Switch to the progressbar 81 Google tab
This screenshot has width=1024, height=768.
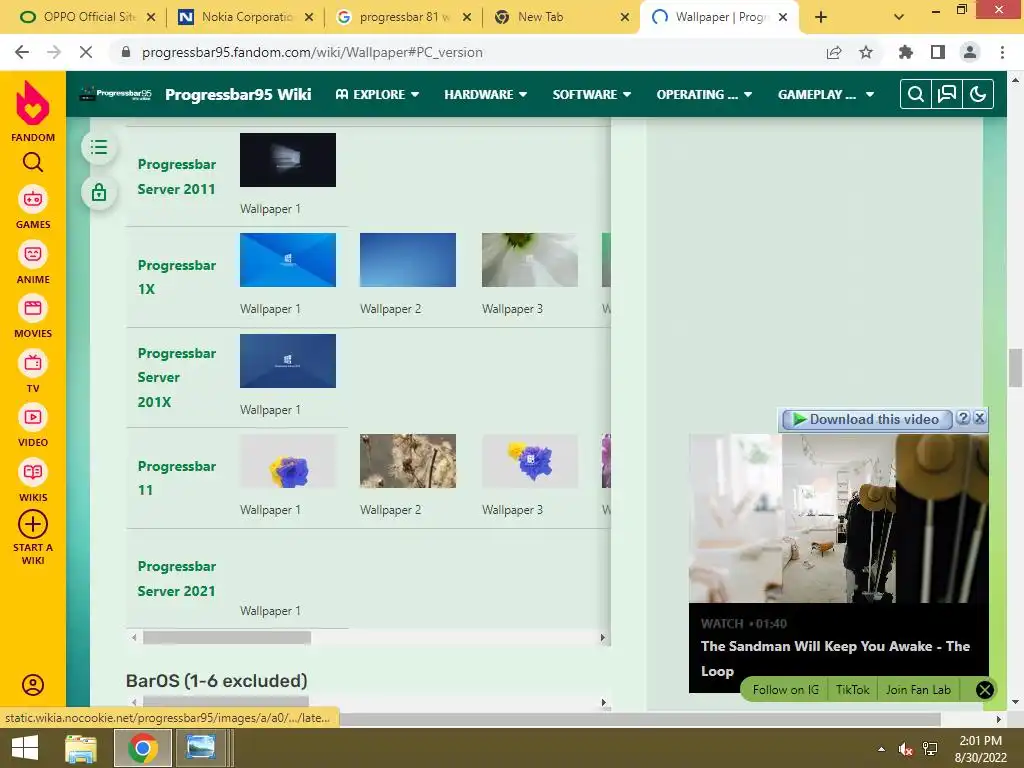pos(402,17)
